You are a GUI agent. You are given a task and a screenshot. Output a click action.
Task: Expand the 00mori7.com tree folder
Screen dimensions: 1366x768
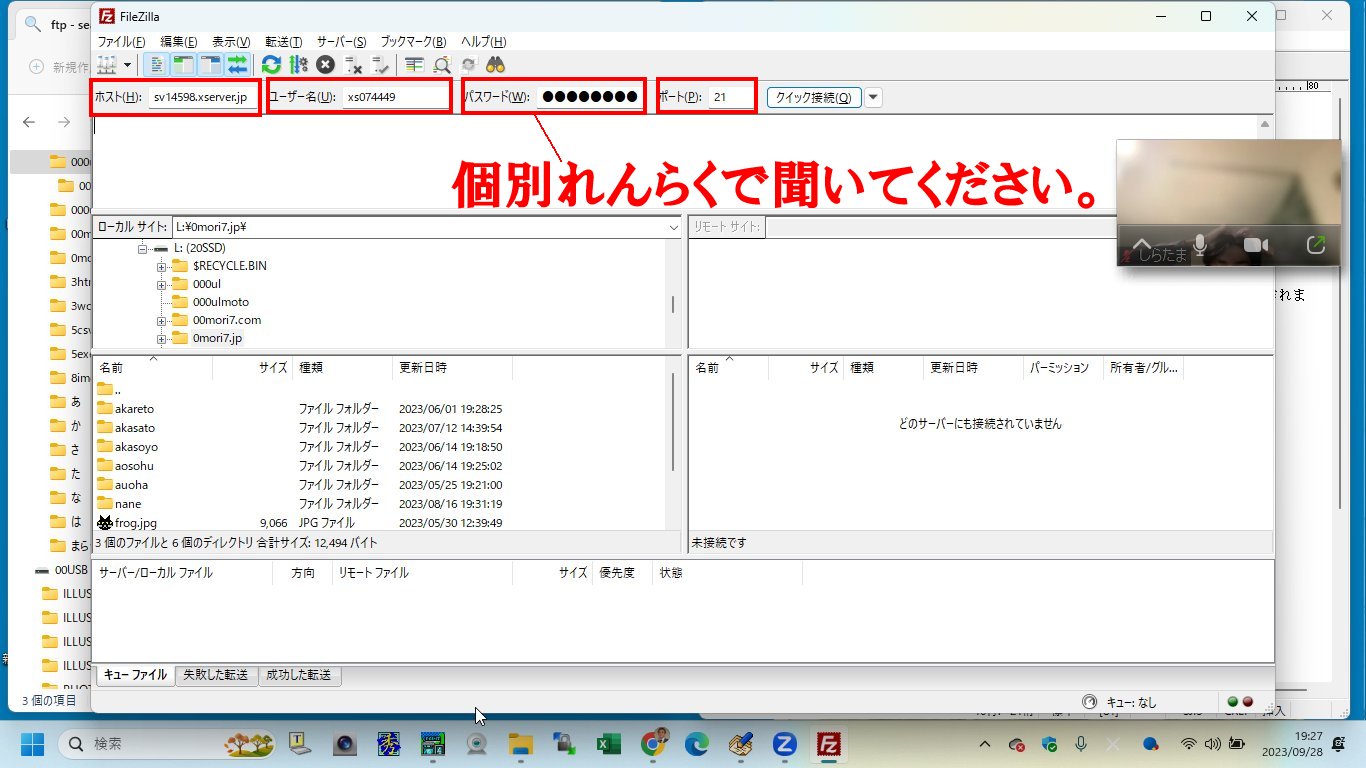coord(161,320)
